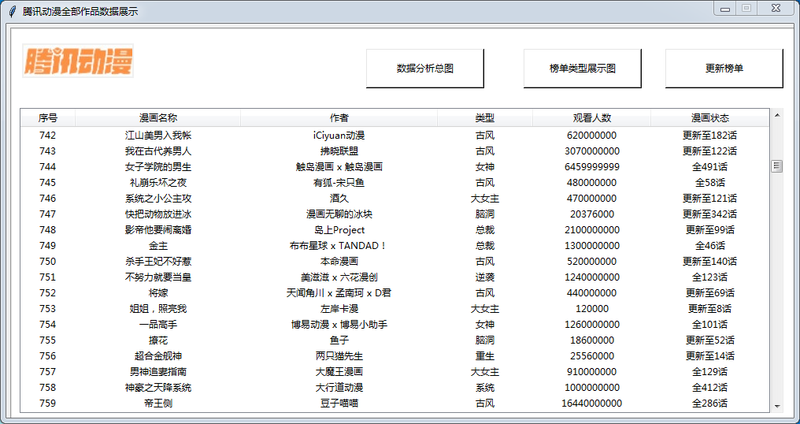The image size is (800, 424).
Task: Click status cell 更新至8话
Action: click(x=710, y=309)
